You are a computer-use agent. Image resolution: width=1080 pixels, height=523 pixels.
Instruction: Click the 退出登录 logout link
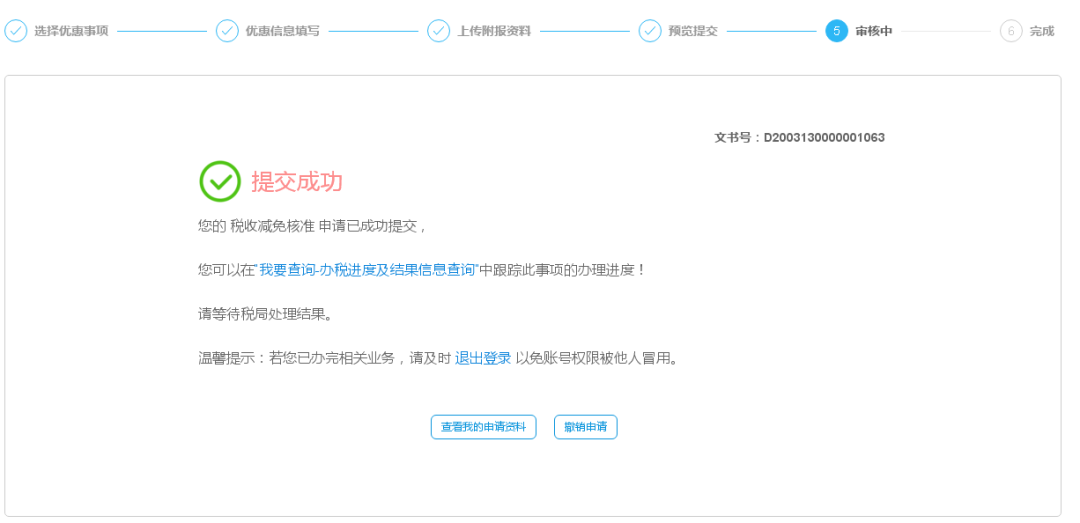click(x=483, y=358)
